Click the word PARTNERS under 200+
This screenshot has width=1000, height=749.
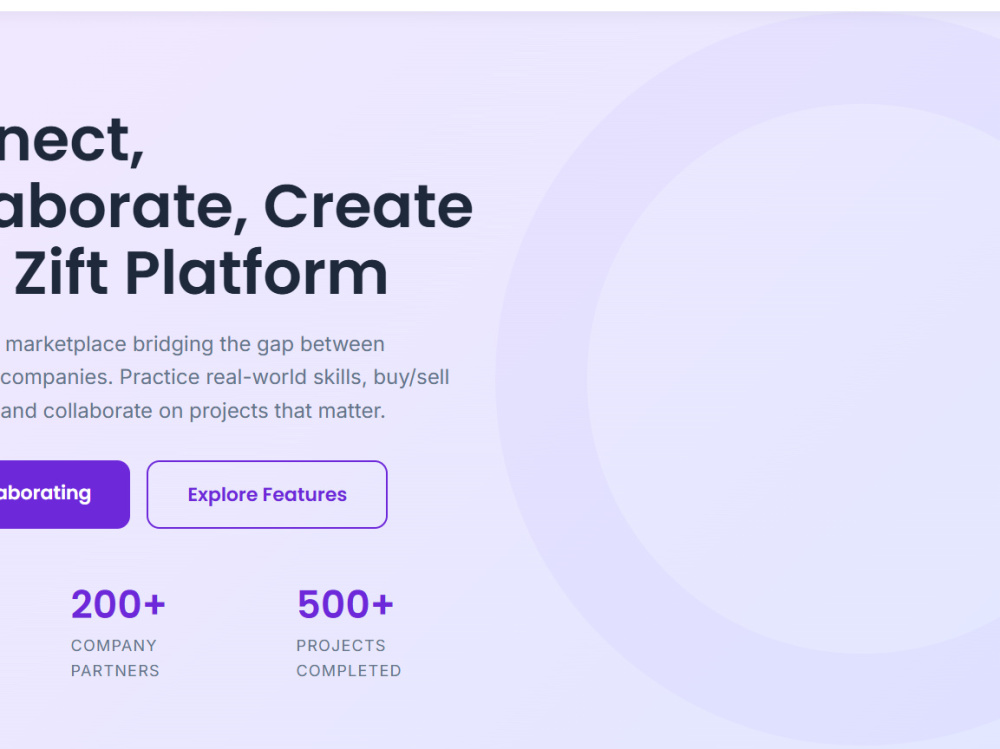(x=115, y=671)
